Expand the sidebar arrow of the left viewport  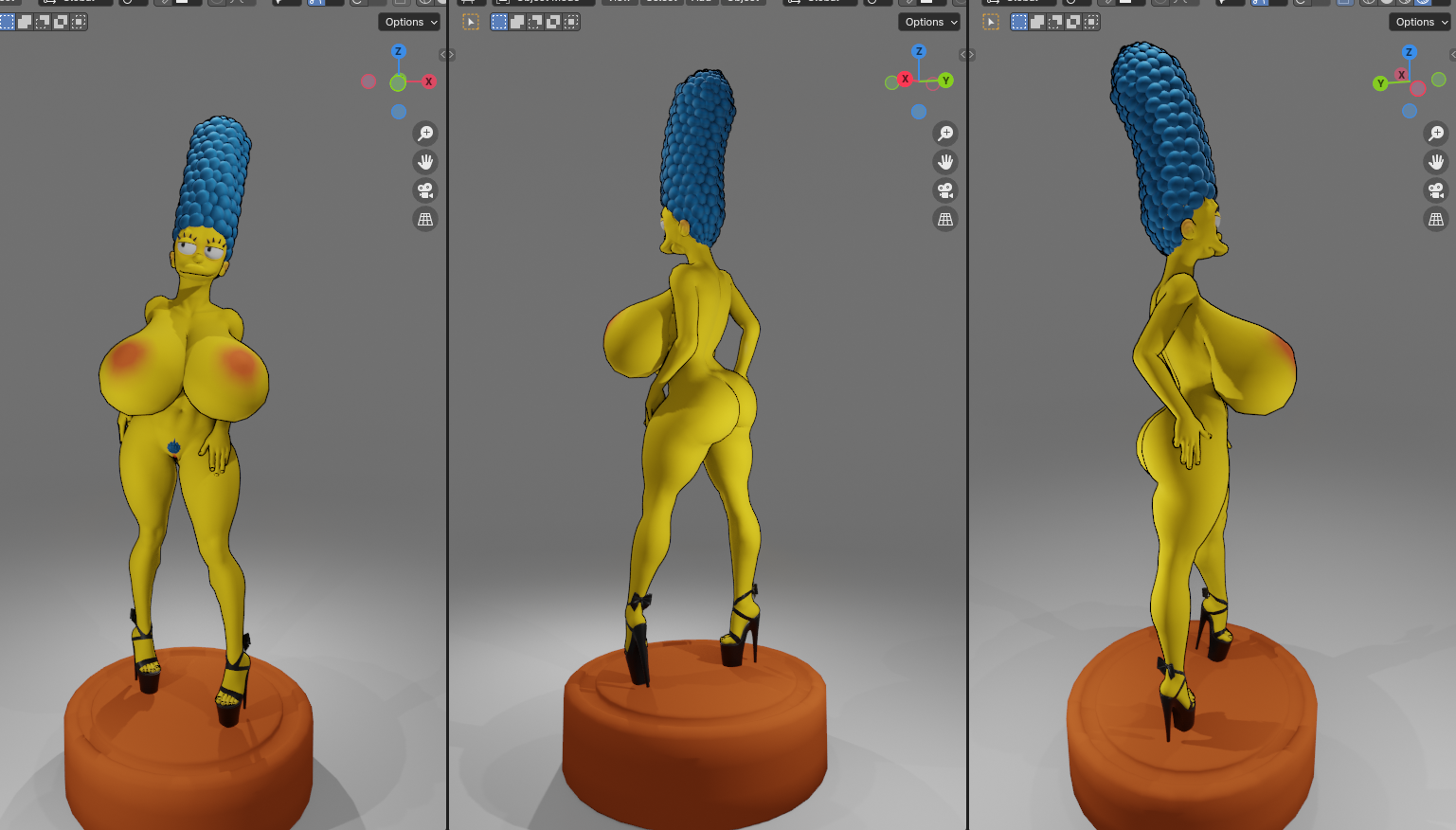click(447, 55)
